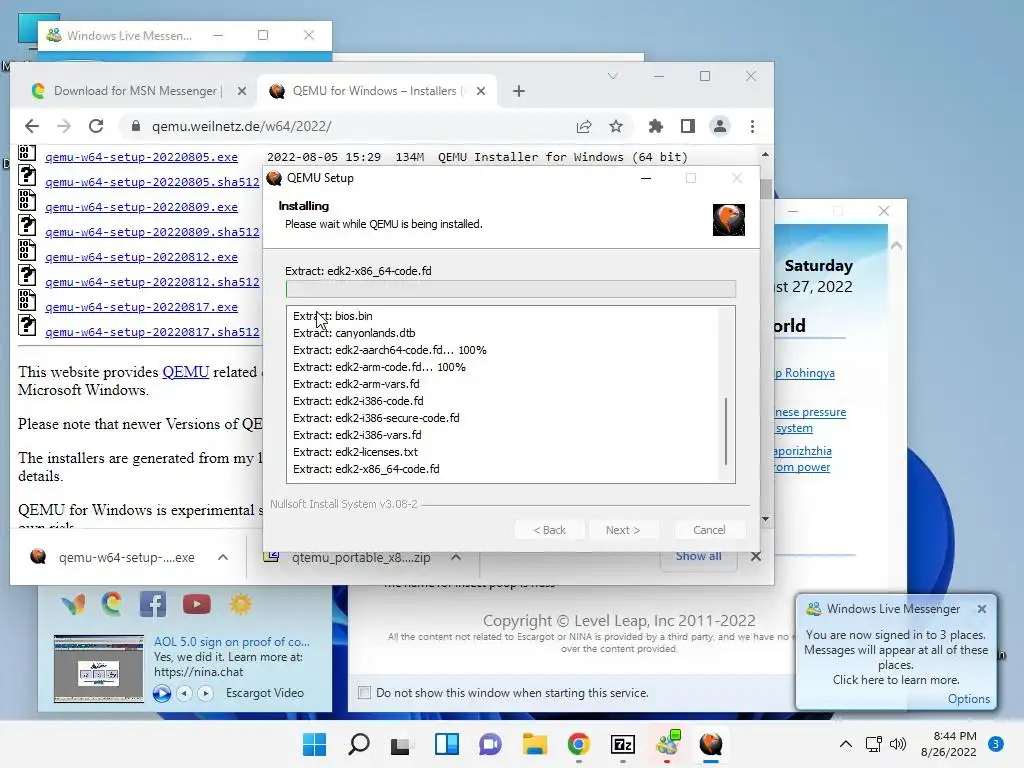Open qemu-w64-setup-20220805.sha512 link
The width and height of the screenshot is (1024, 768).
click(x=152, y=182)
